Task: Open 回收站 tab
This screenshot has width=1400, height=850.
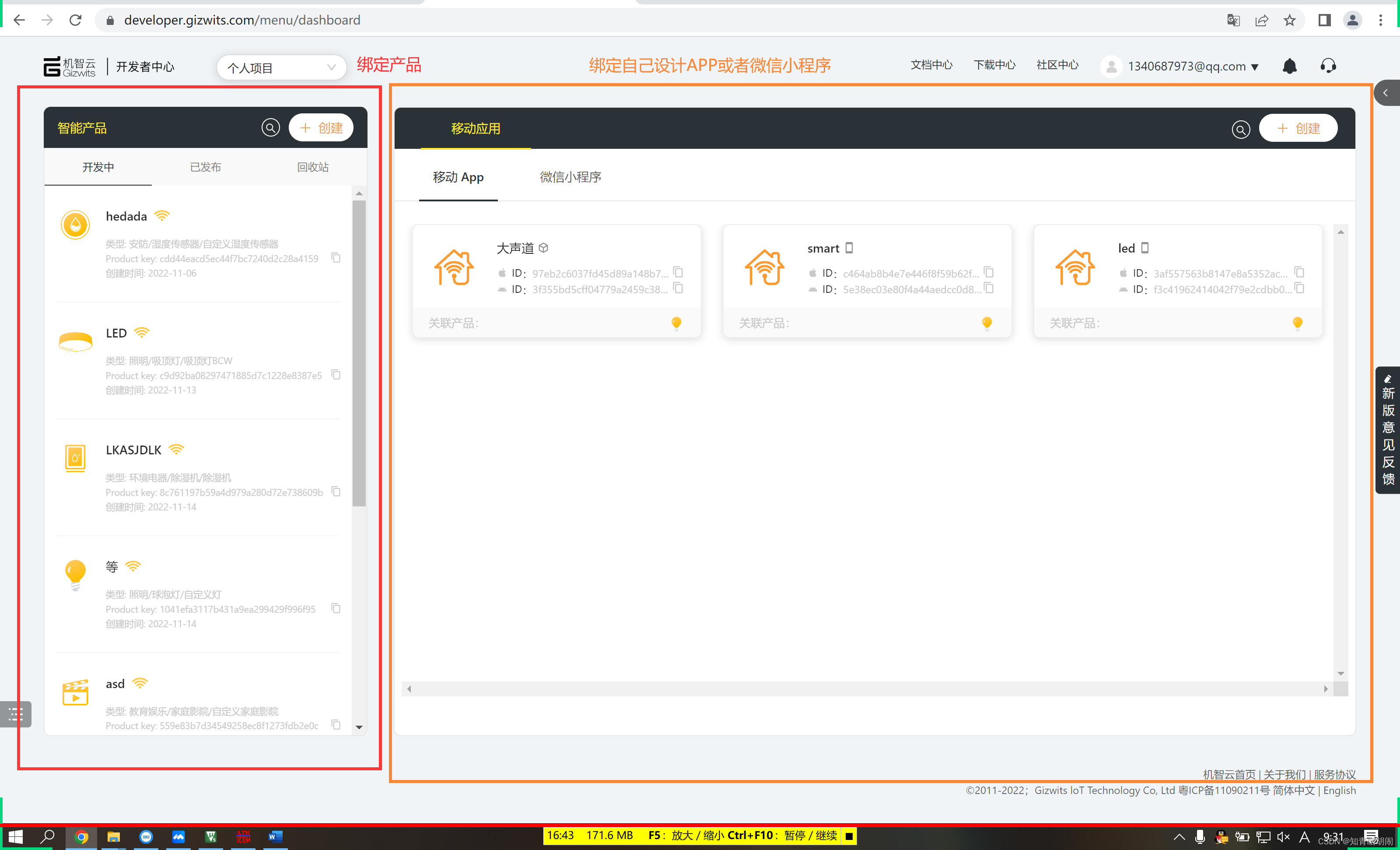Action: (x=312, y=167)
